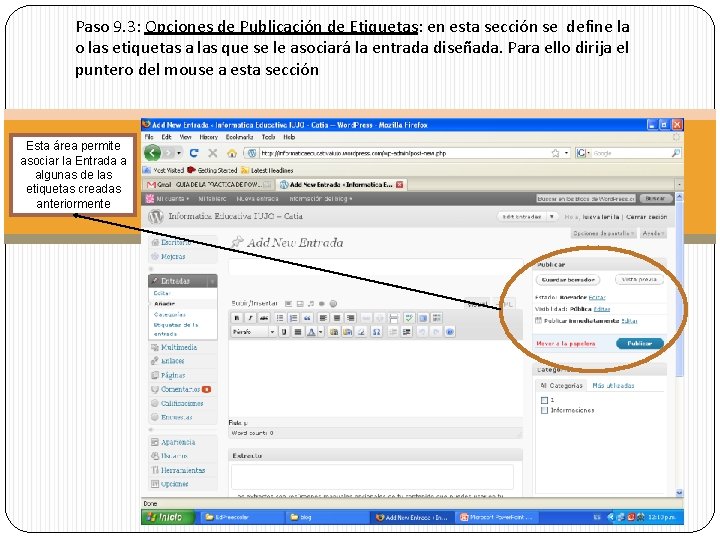The image size is (720, 540).
Task: Expand Opciones de pantalla panel
Action: point(603,233)
